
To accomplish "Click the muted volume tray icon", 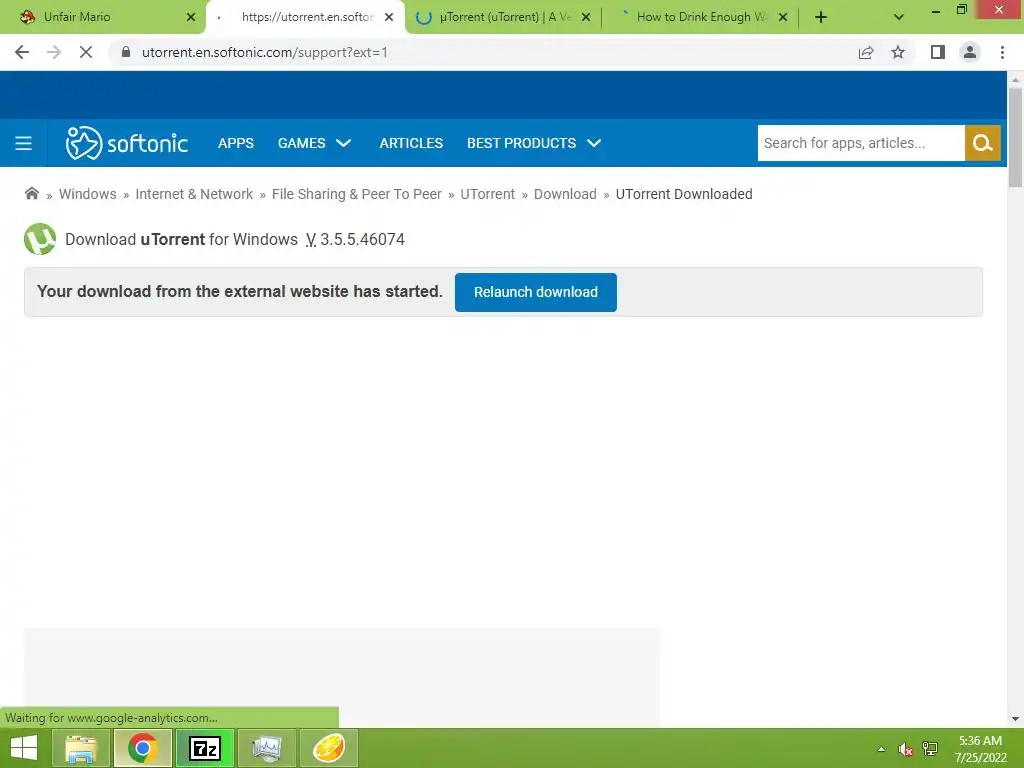I will click(x=905, y=749).
